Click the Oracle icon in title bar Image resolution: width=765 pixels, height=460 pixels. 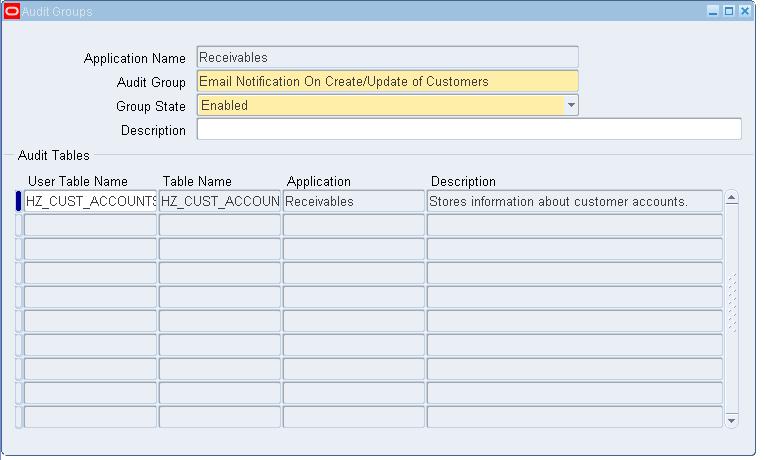[12, 11]
